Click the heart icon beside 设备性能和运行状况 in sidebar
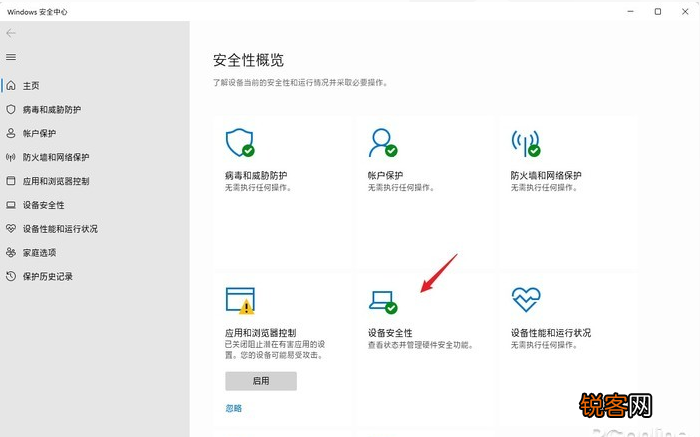The width and height of the screenshot is (700, 437). [x=11, y=229]
